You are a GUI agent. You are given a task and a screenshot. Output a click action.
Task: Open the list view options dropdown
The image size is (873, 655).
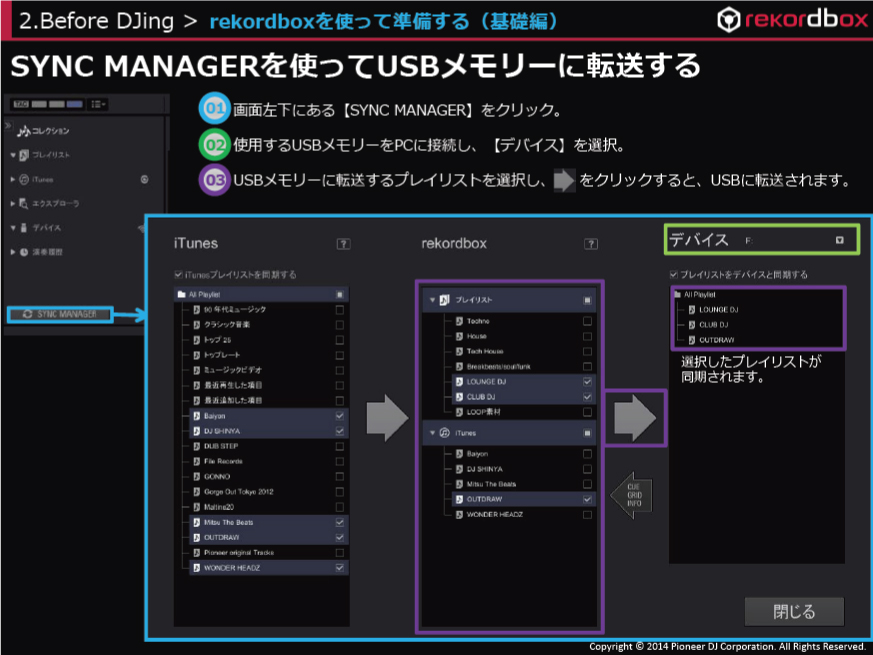tap(99, 104)
